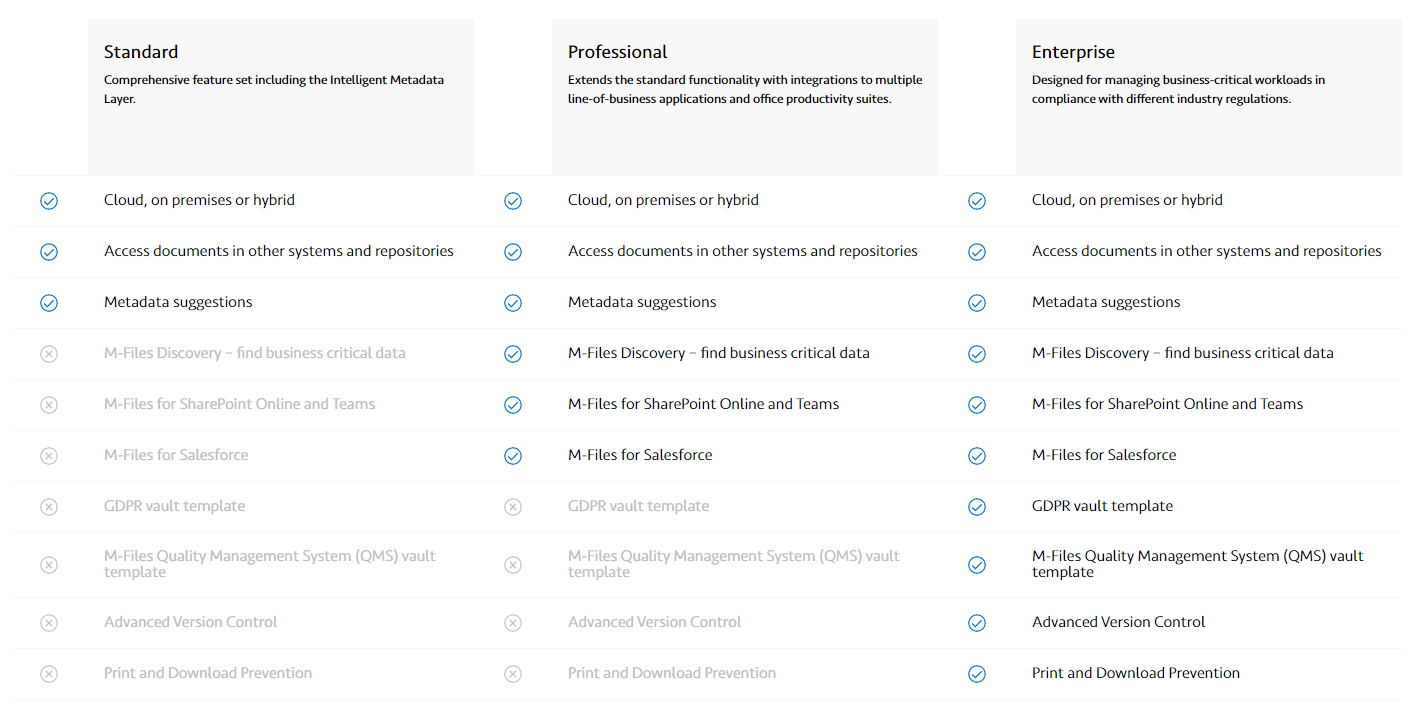The image size is (1422, 722).
Task: Click Professional's checkmark beside M-Files Discovery
Action: pyautogui.click(x=513, y=354)
